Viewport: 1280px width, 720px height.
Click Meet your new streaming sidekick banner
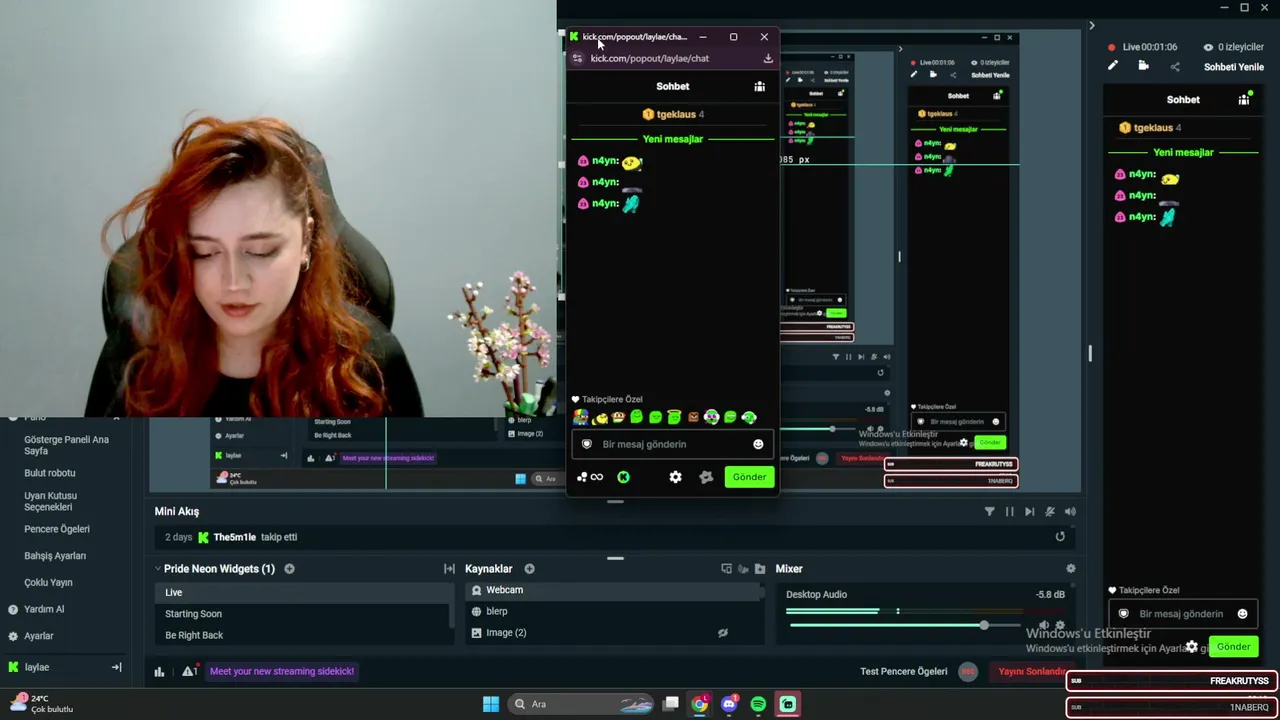tap(282, 671)
